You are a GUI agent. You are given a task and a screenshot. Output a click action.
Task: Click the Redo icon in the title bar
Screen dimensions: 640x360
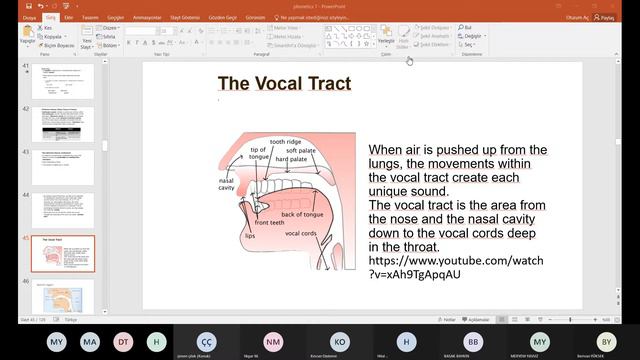(x=54, y=6)
